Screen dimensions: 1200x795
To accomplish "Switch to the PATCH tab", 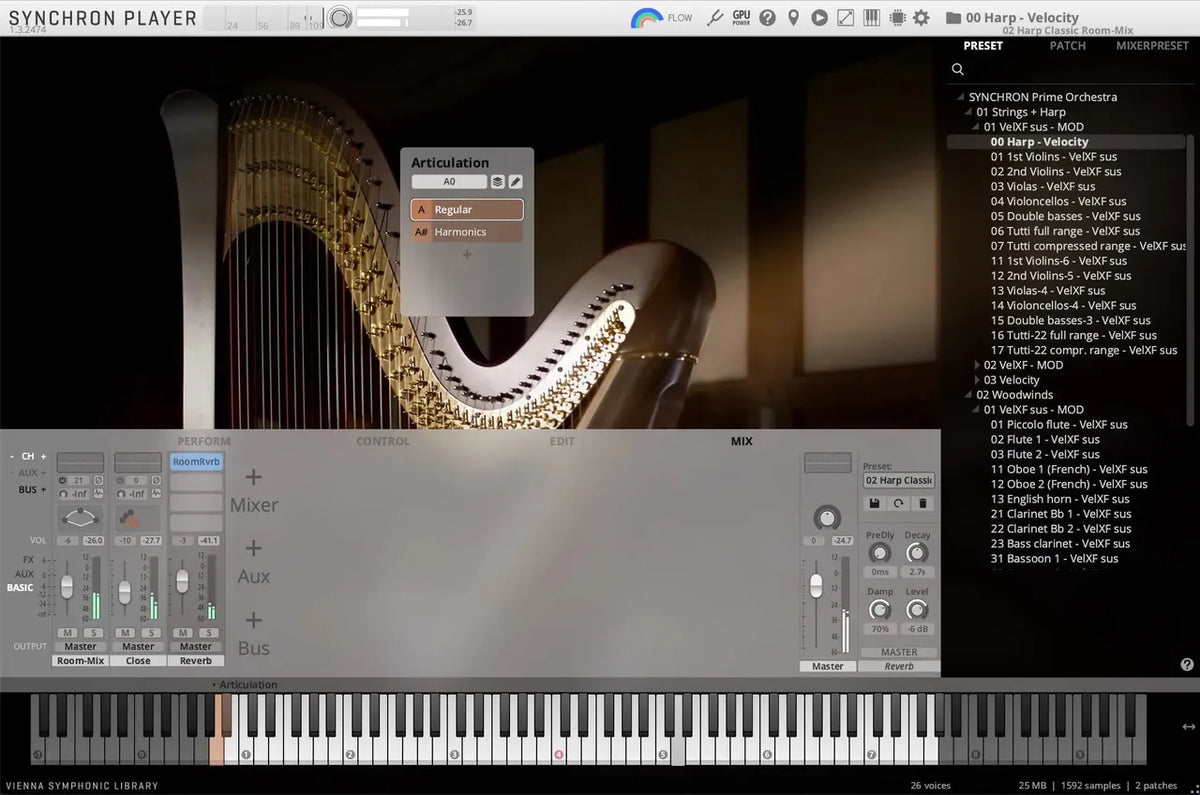I will (1067, 46).
